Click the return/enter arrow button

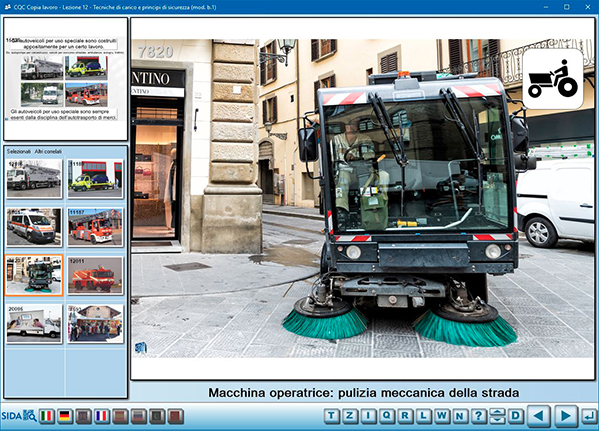[589, 416]
